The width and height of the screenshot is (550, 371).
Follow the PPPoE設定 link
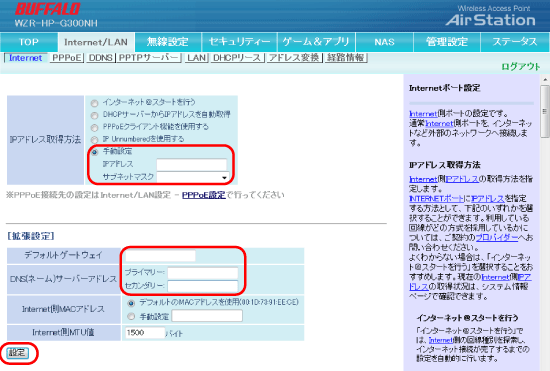coord(203,195)
